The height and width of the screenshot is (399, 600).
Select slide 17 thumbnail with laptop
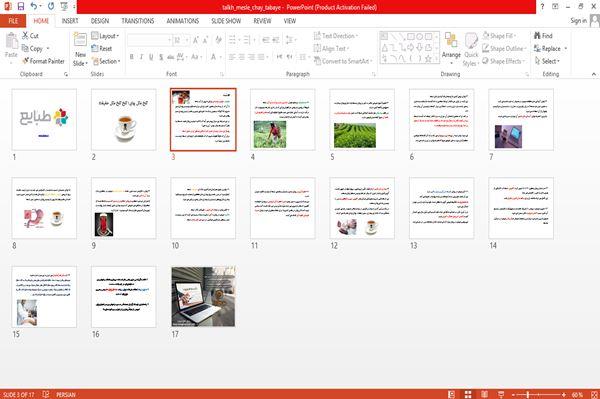(x=203, y=297)
